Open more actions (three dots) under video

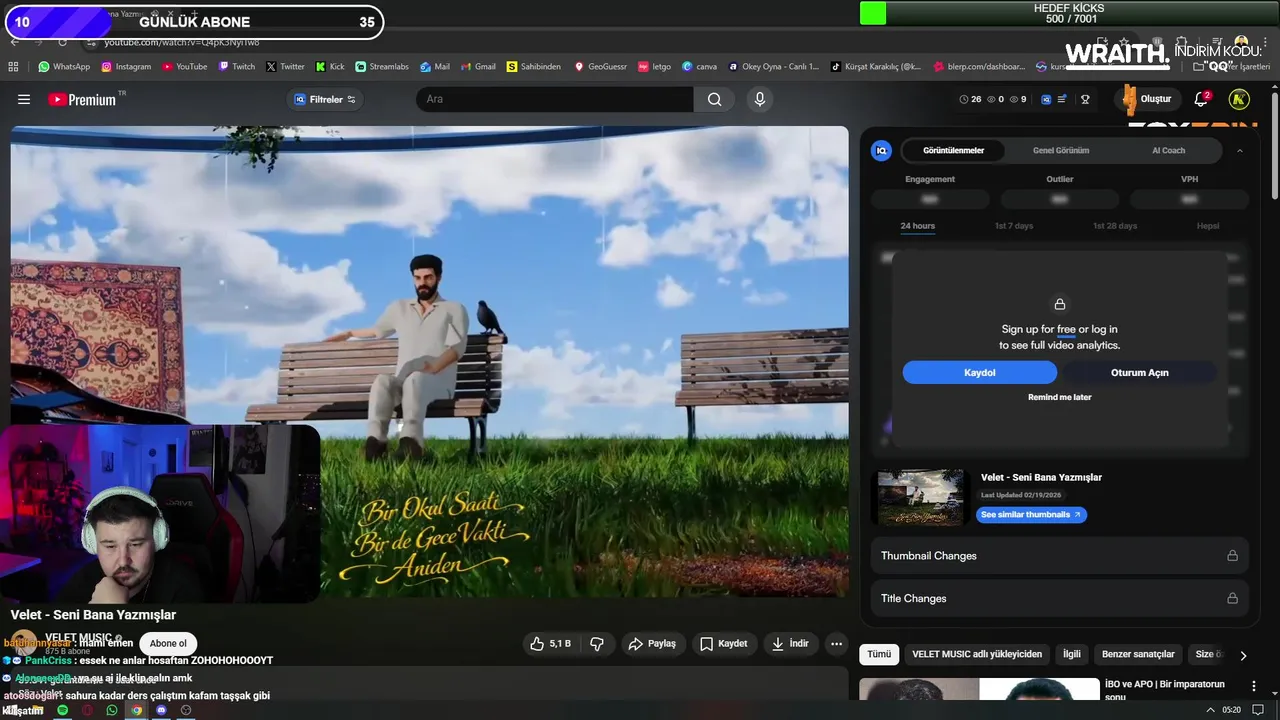click(837, 644)
